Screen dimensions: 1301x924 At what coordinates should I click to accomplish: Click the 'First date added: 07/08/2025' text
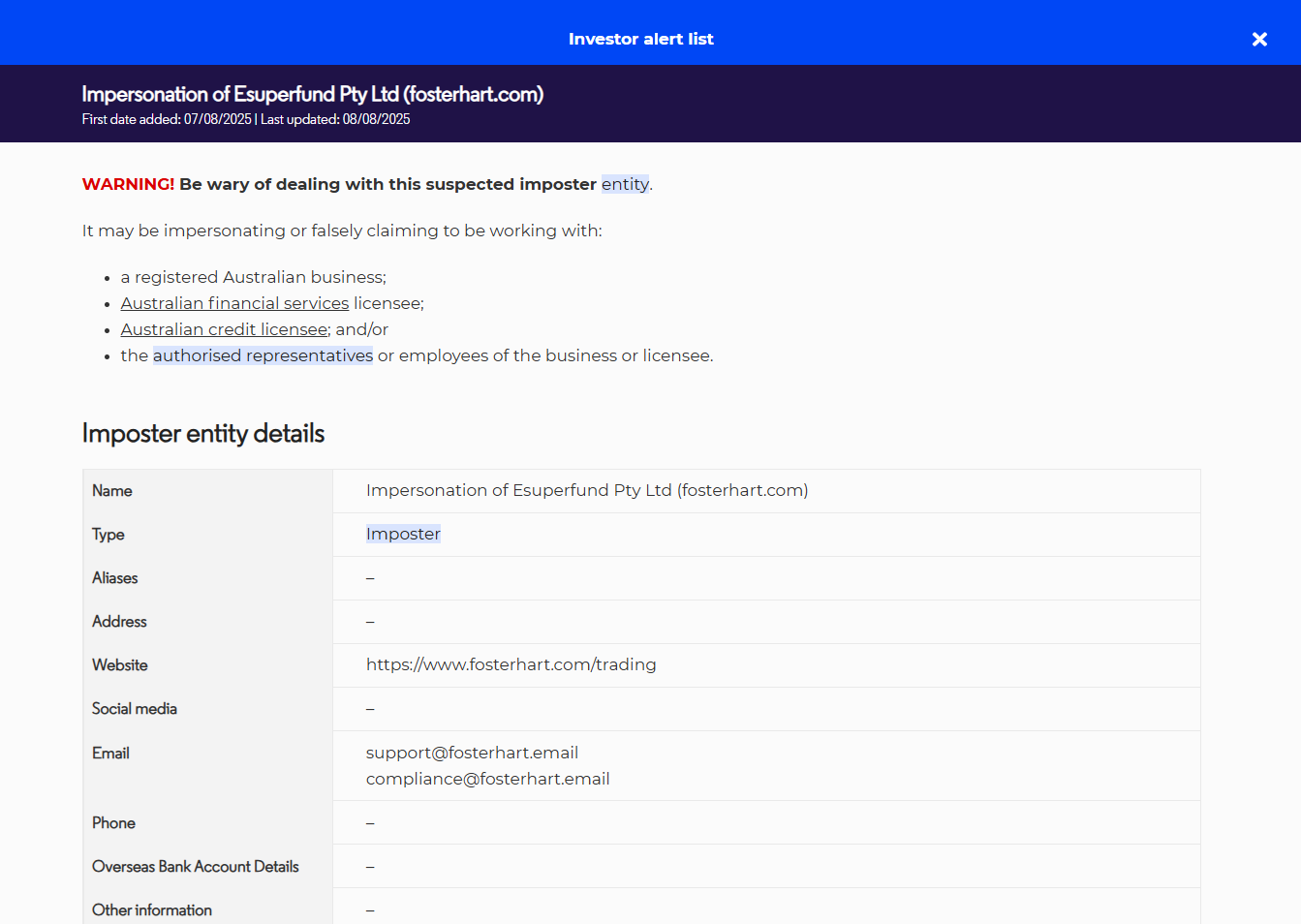coord(167,119)
